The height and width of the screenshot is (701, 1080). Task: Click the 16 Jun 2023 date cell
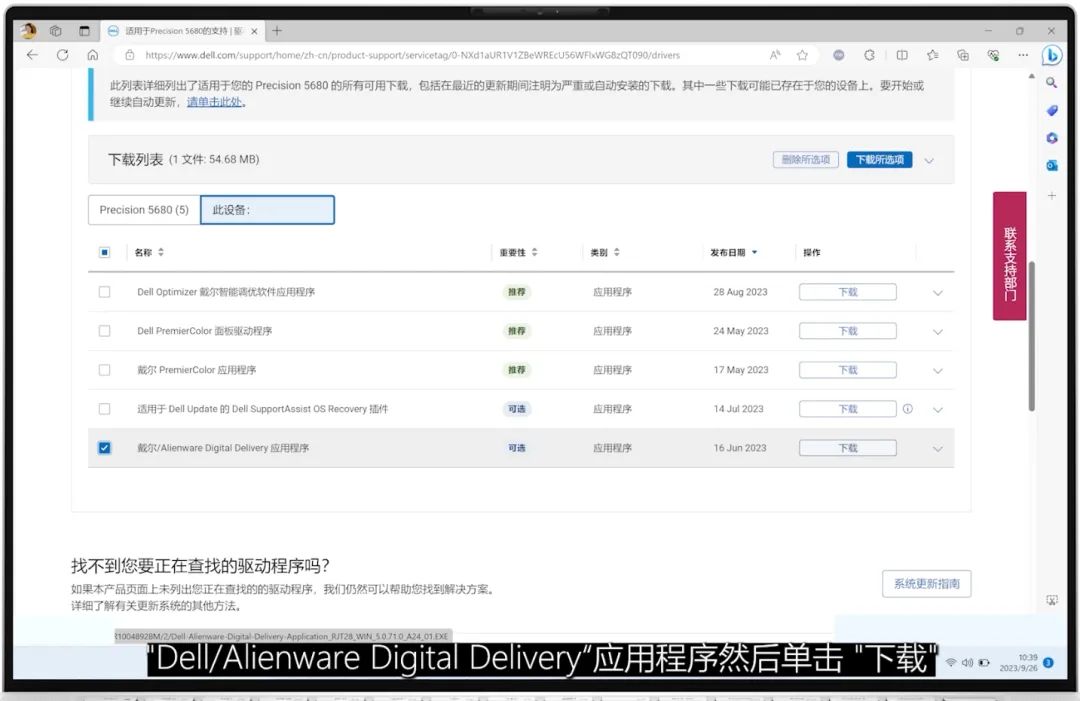click(740, 448)
